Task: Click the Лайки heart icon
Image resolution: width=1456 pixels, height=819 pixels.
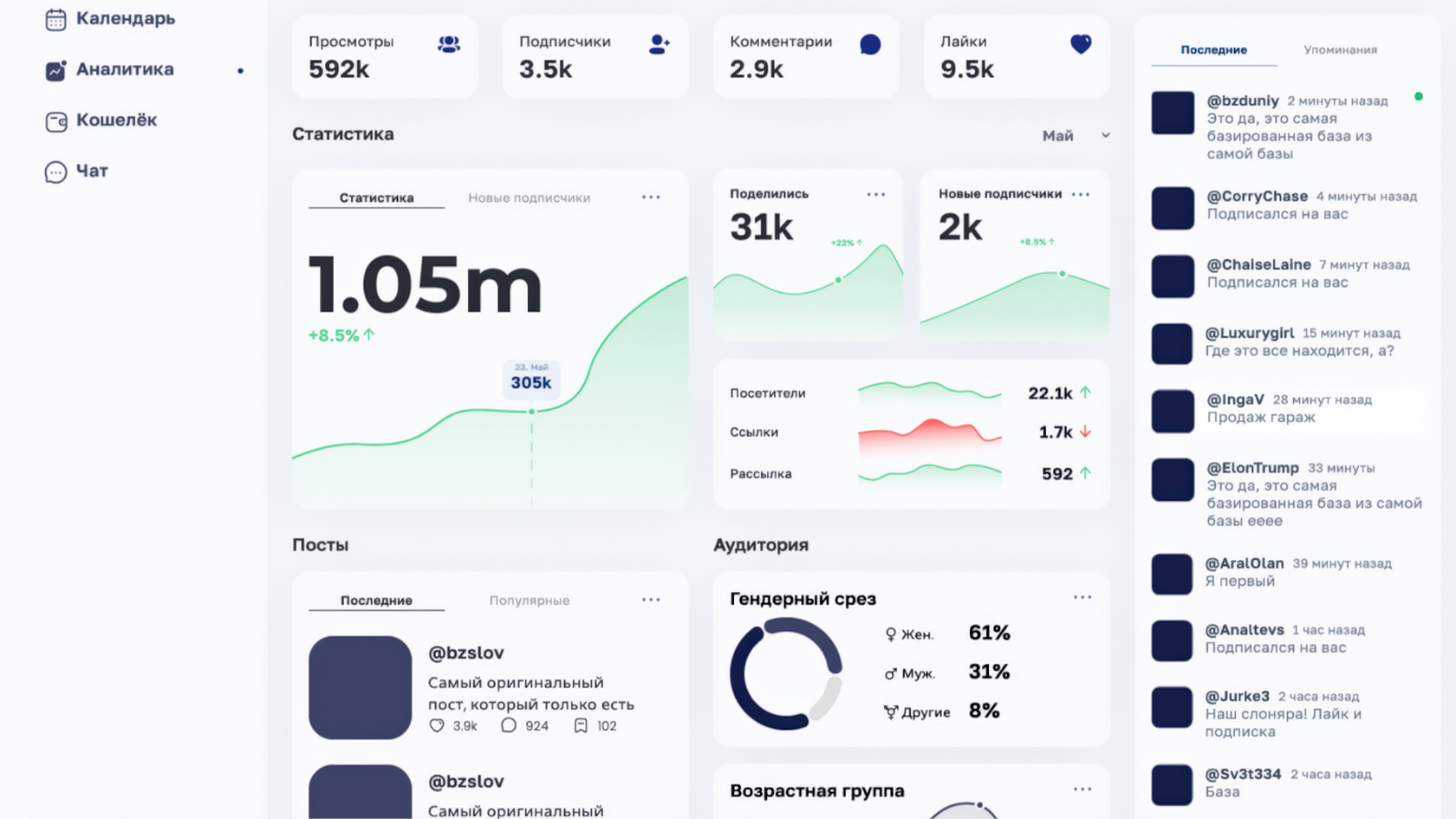Action: (x=1081, y=44)
